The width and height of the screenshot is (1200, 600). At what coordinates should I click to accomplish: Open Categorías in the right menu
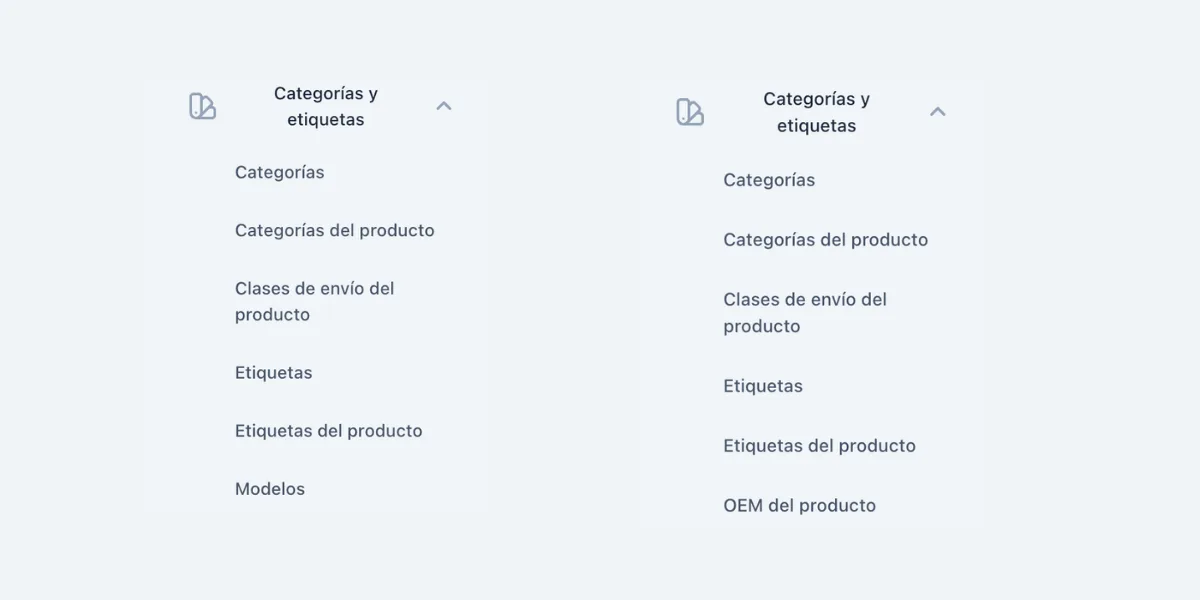point(769,180)
